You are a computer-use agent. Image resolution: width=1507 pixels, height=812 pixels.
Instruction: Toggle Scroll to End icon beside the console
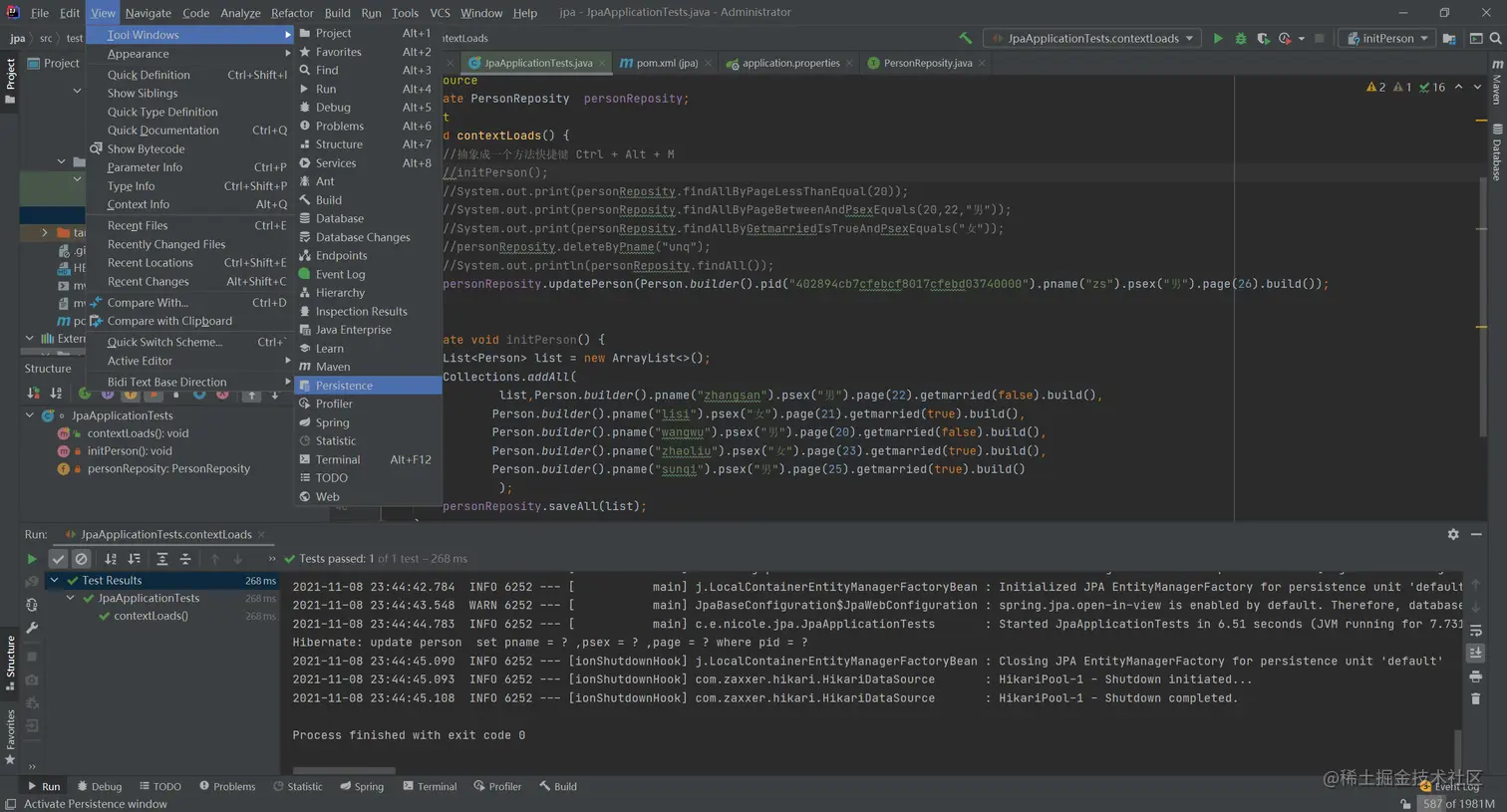tap(1476, 653)
